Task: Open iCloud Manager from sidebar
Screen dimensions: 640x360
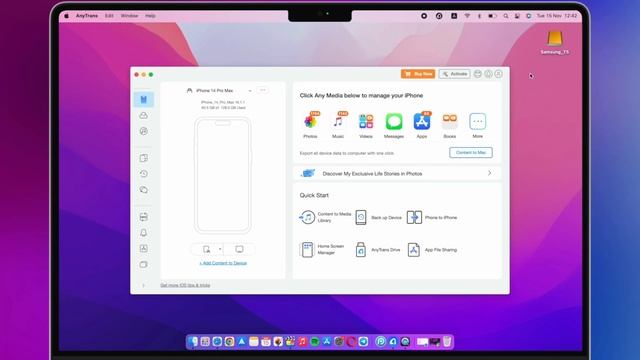Action: coord(144,116)
